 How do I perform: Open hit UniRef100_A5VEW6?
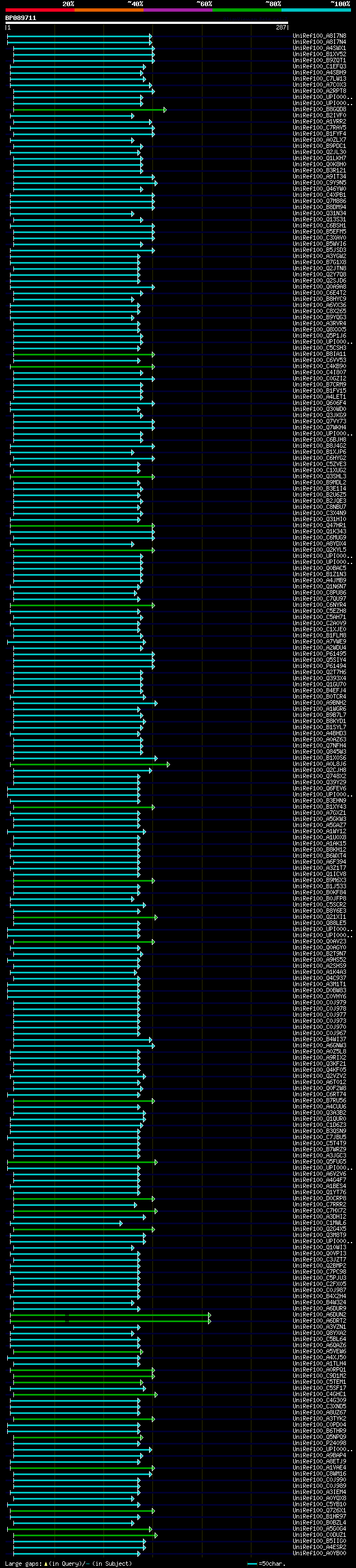click(x=319, y=1351)
